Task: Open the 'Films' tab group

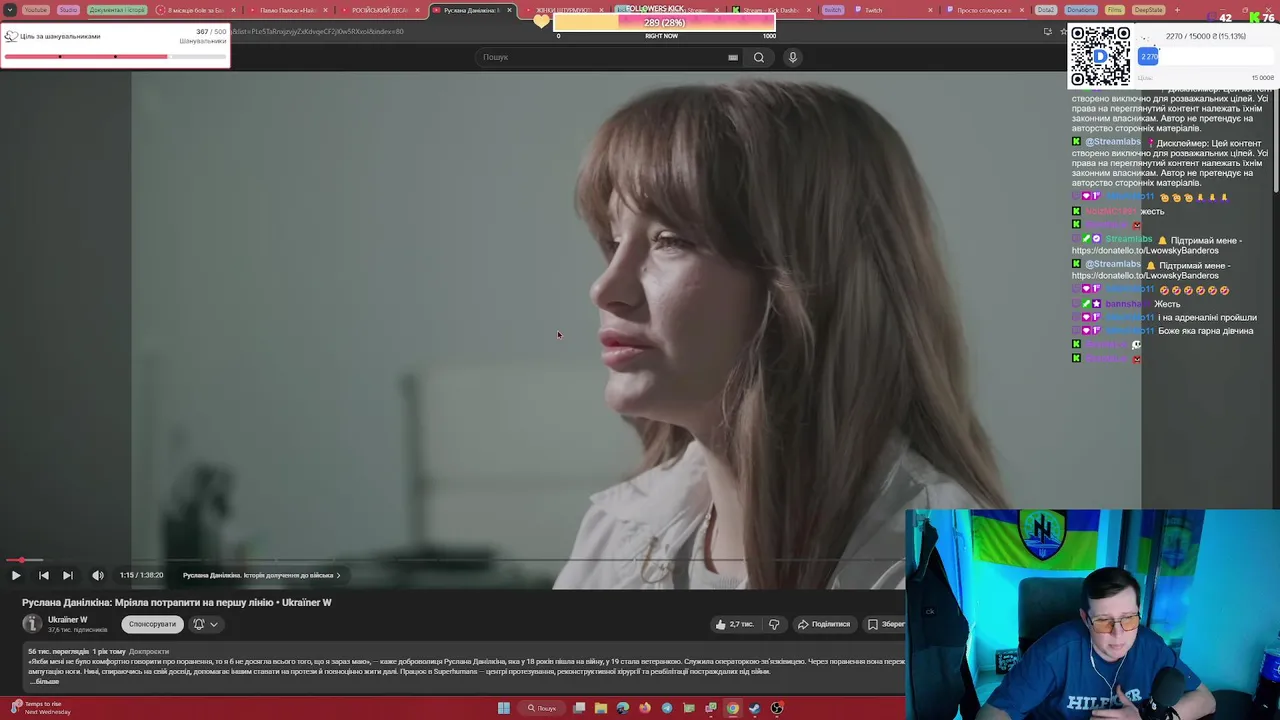Action: click(x=1115, y=10)
